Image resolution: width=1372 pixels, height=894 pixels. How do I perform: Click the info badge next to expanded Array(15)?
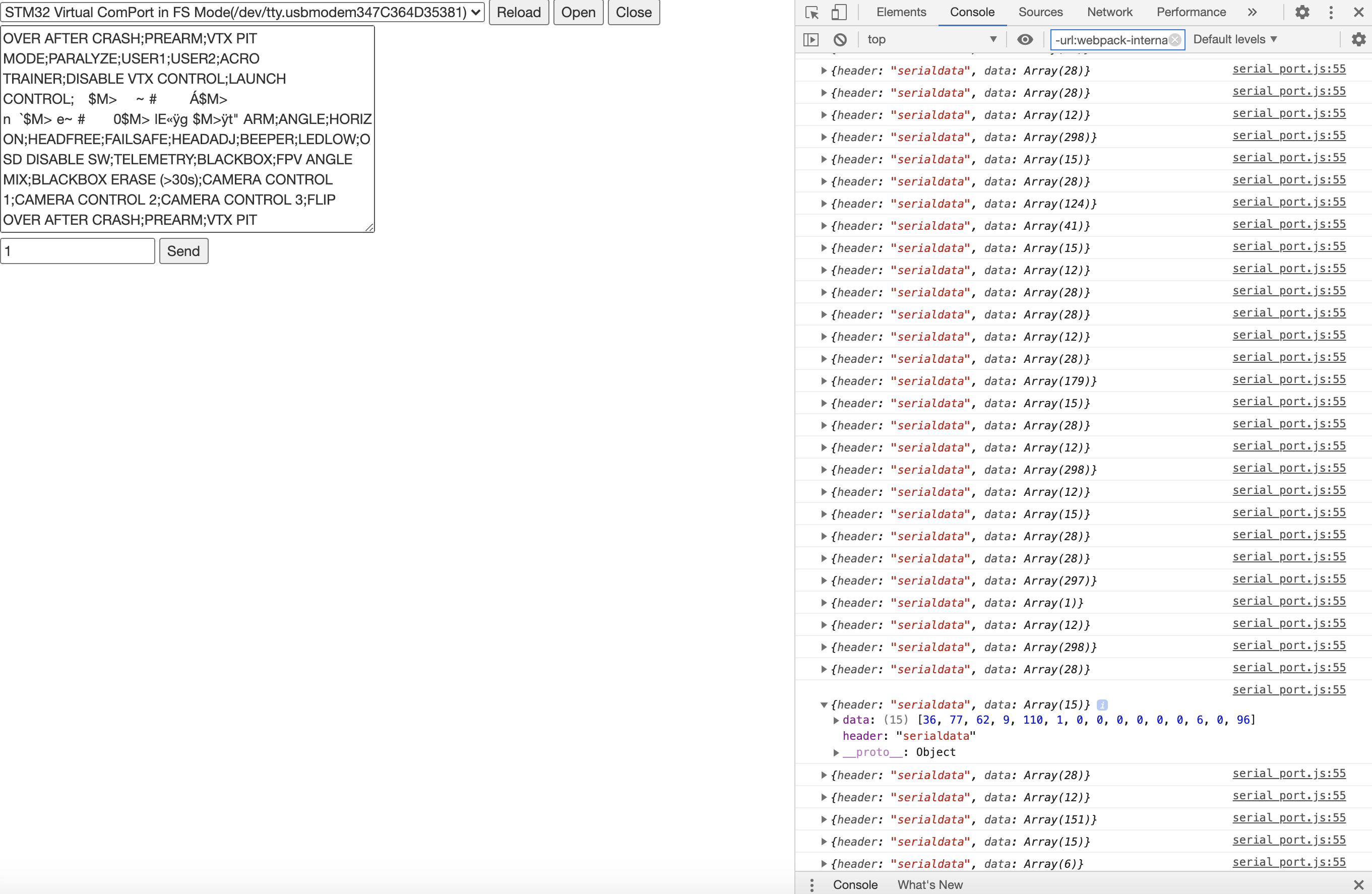coord(1102,705)
